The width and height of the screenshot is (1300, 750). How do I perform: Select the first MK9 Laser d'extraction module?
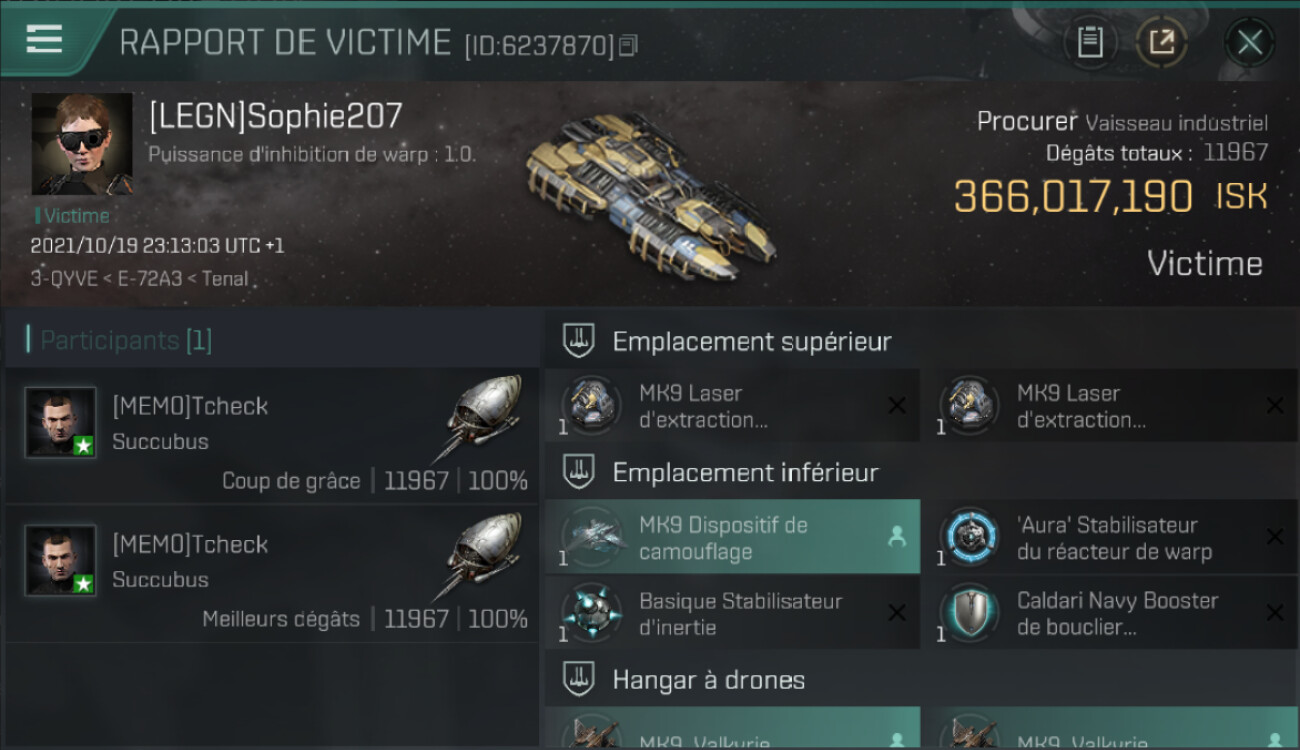click(732, 406)
